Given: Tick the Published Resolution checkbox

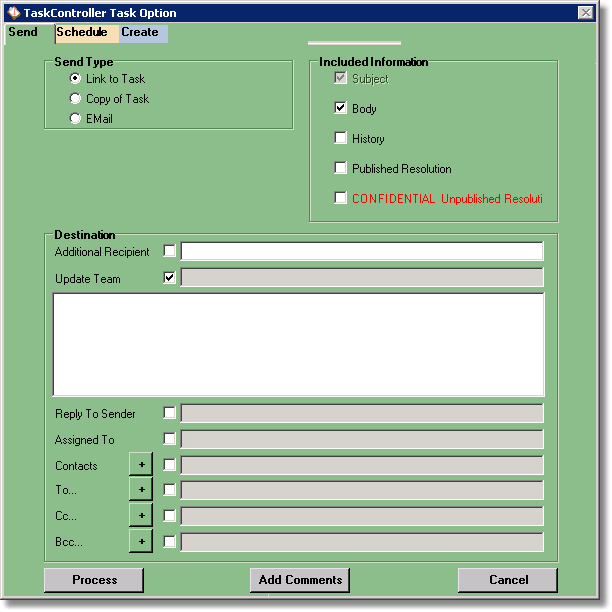Looking at the screenshot, I should coord(341,168).
